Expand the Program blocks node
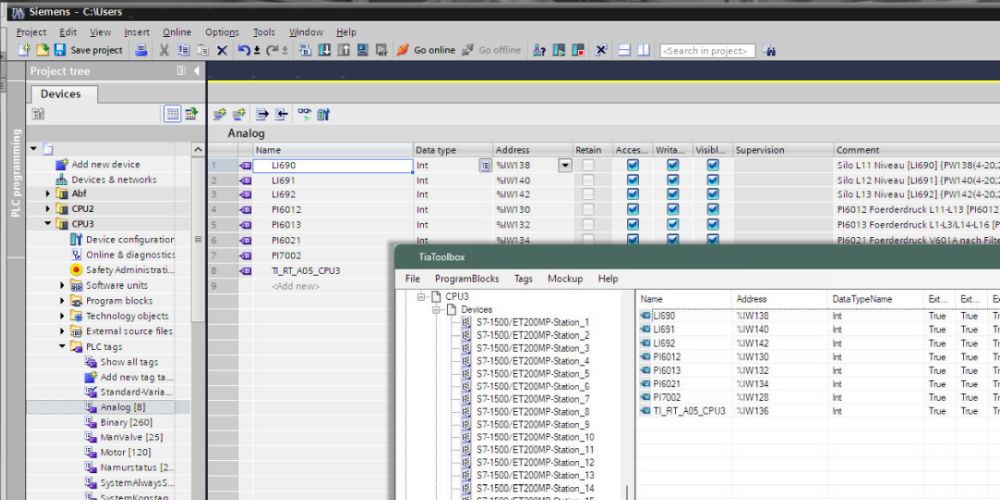The height and width of the screenshot is (500, 1000). click(62, 300)
